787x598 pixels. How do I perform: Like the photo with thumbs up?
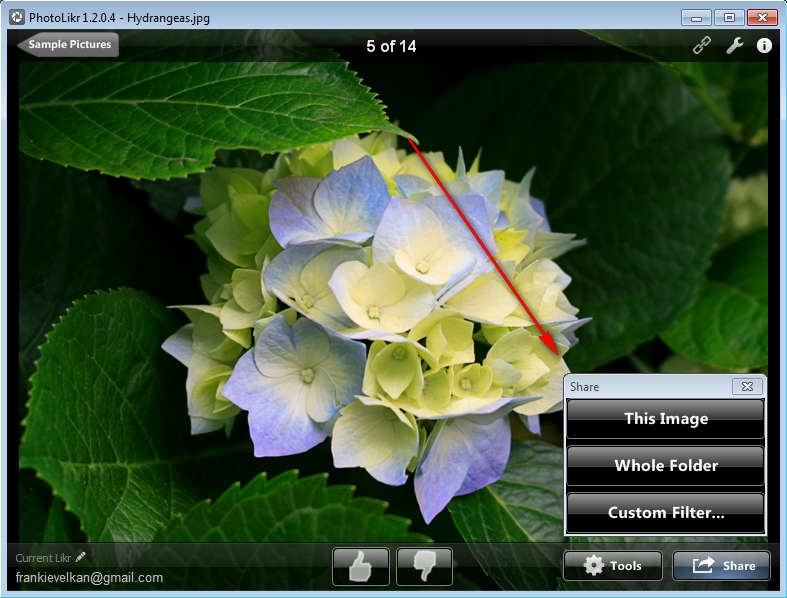[360, 566]
